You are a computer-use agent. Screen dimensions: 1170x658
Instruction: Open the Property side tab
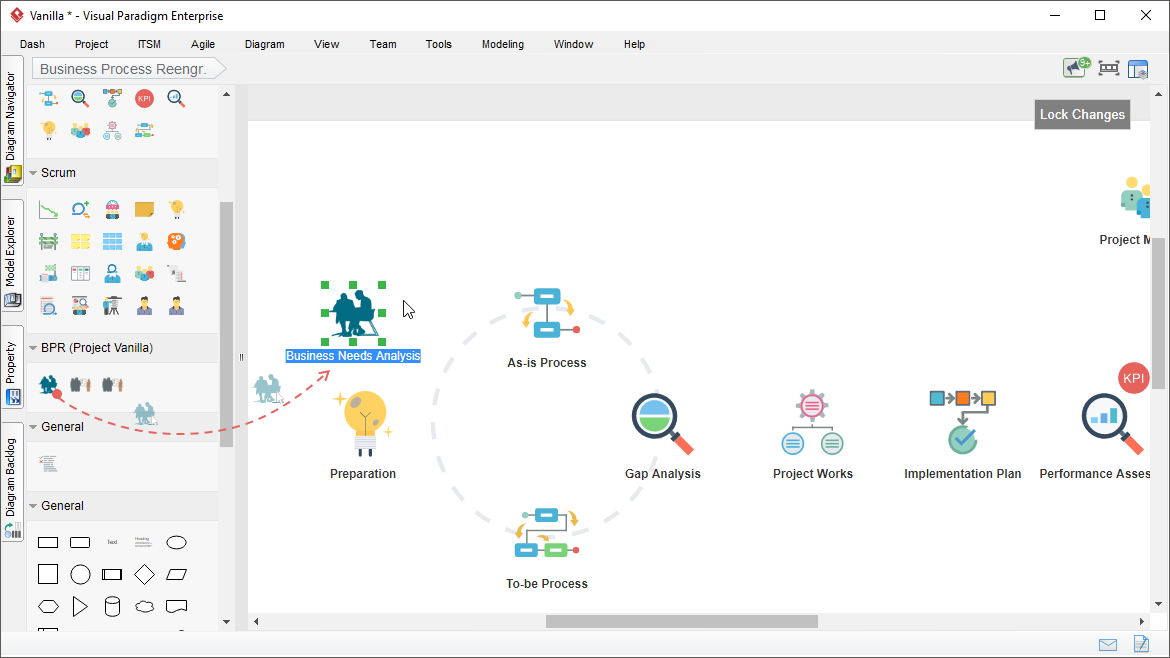click(12, 366)
